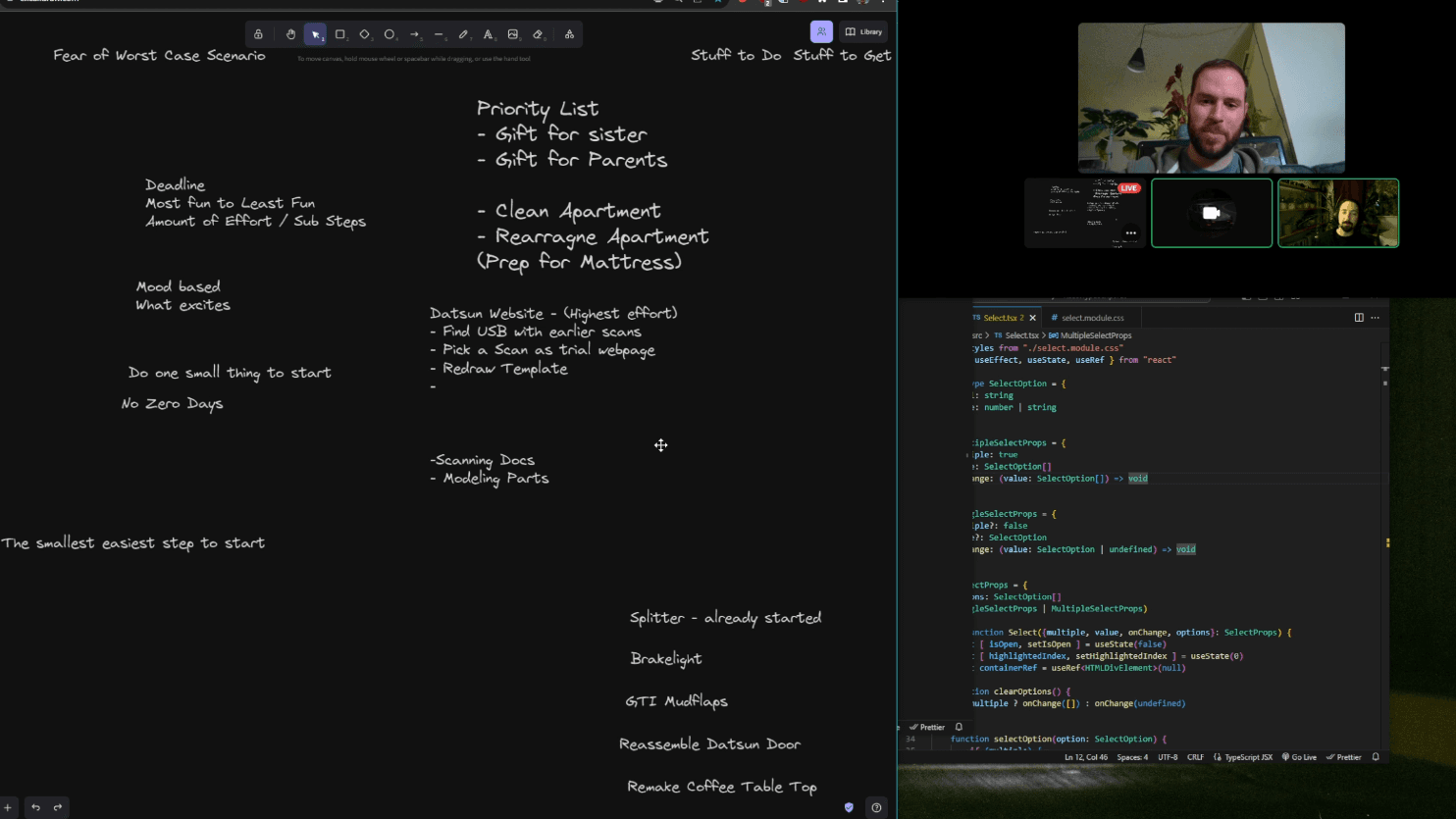Click 'Remake Coffee Table Top' item

click(721, 787)
